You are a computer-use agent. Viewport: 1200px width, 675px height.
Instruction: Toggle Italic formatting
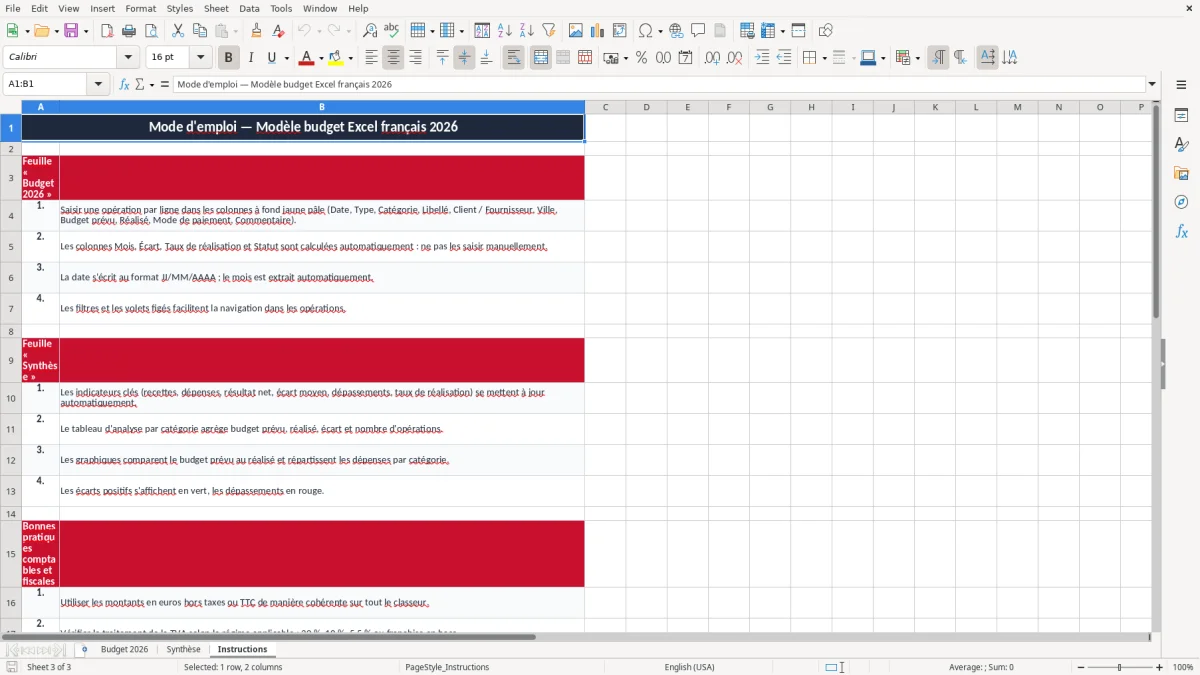click(251, 58)
